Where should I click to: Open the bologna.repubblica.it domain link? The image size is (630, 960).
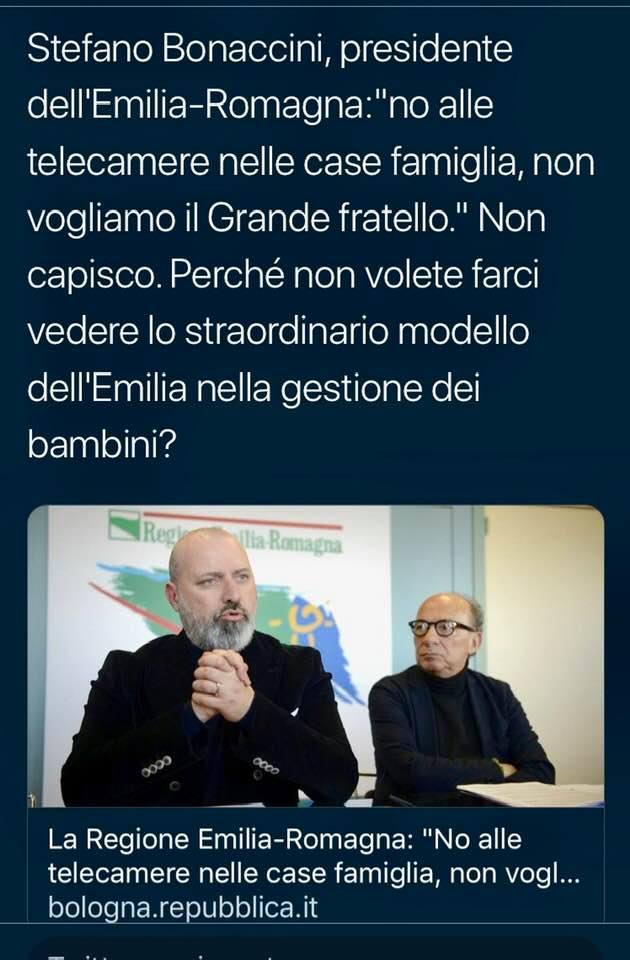point(183,907)
